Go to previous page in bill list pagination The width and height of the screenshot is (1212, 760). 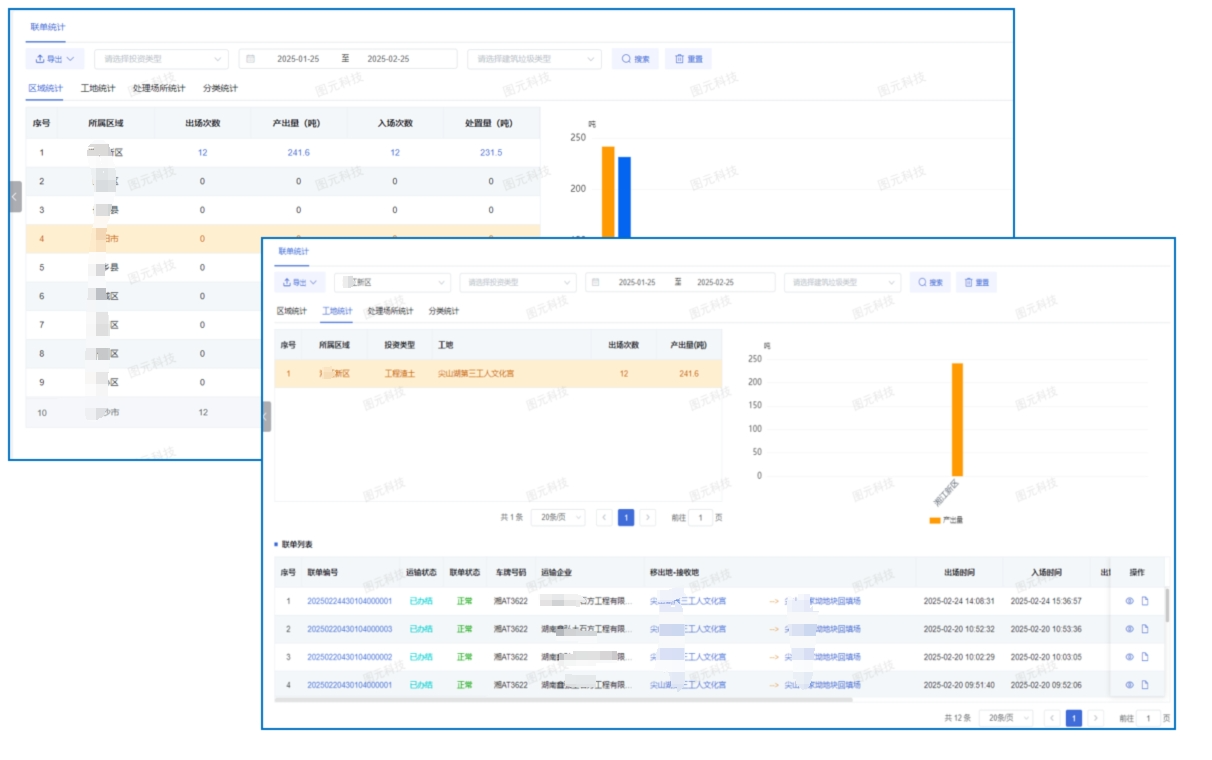pos(1052,718)
